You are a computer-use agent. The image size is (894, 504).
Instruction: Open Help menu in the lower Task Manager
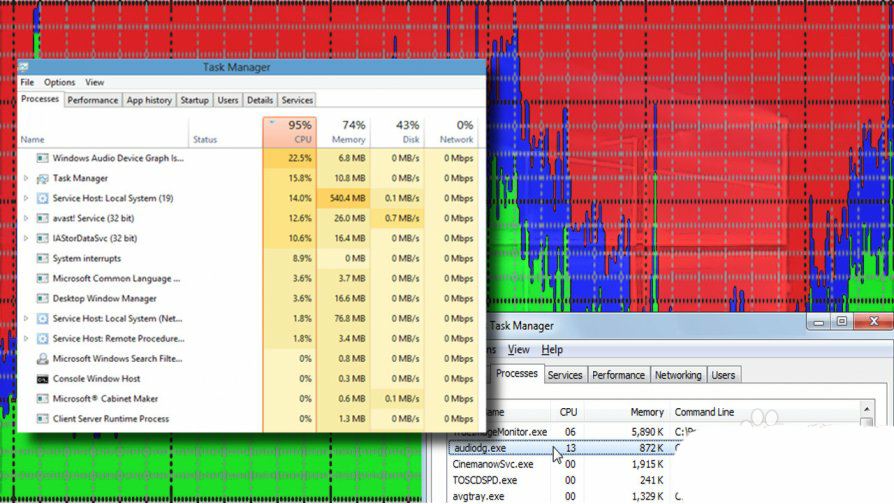(552, 350)
